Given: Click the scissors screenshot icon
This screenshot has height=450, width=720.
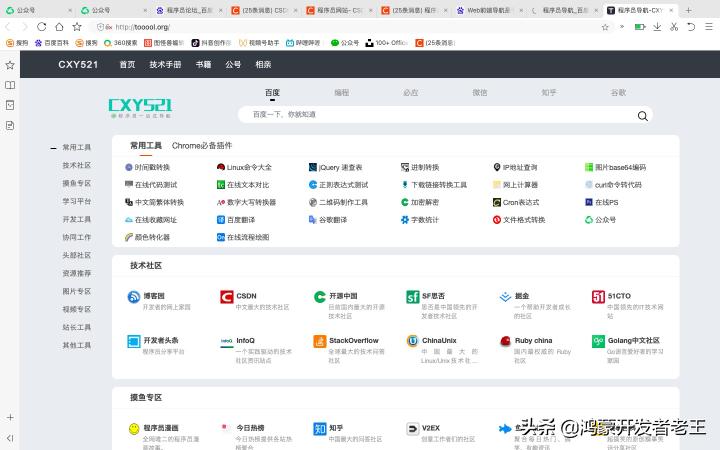Looking at the screenshot, I should (x=674, y=27).
